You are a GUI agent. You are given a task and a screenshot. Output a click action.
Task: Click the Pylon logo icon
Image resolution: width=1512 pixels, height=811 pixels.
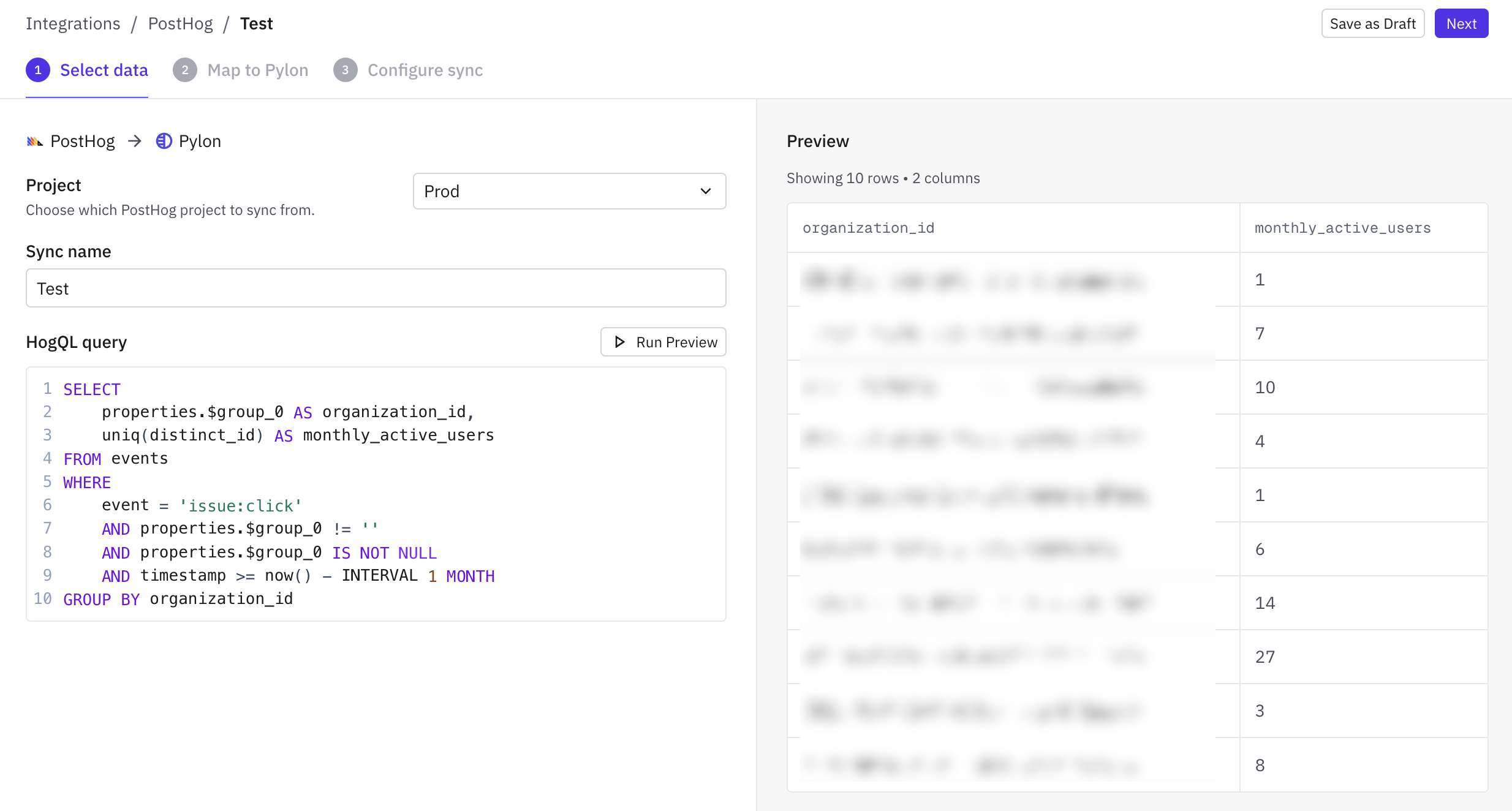tap(164, 141)
